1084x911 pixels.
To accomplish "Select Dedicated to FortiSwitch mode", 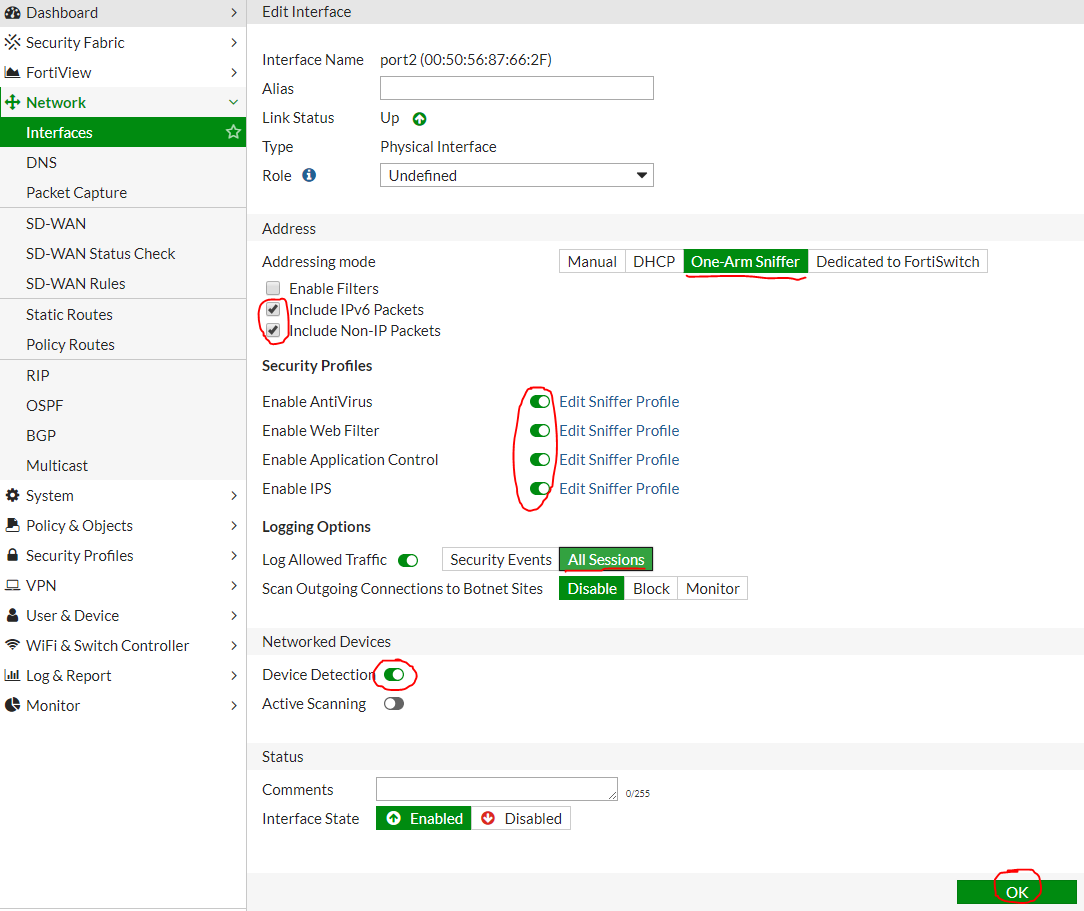I will pyautogui.click(x=897, y=261).
